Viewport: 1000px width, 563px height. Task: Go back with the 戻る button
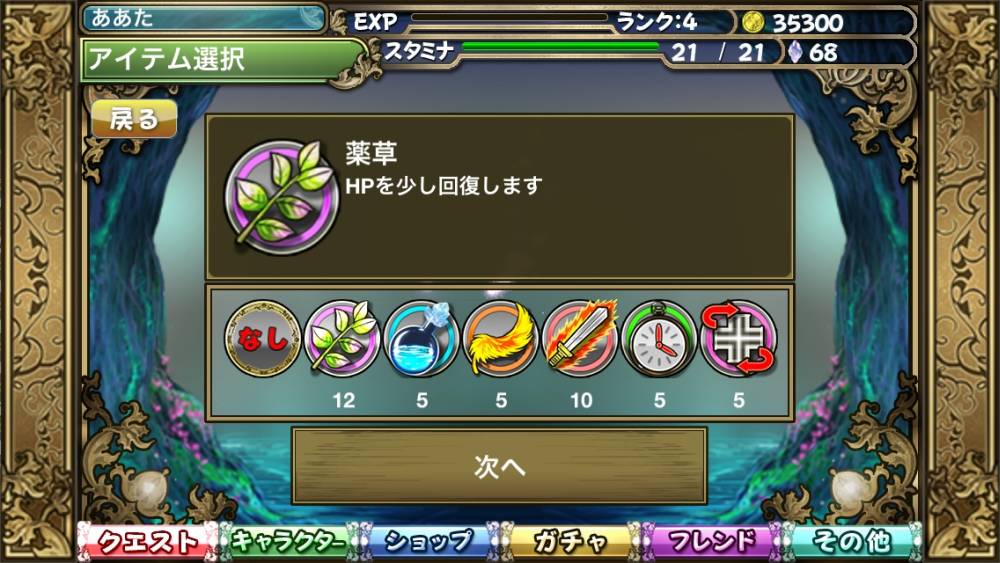(134, 119)
